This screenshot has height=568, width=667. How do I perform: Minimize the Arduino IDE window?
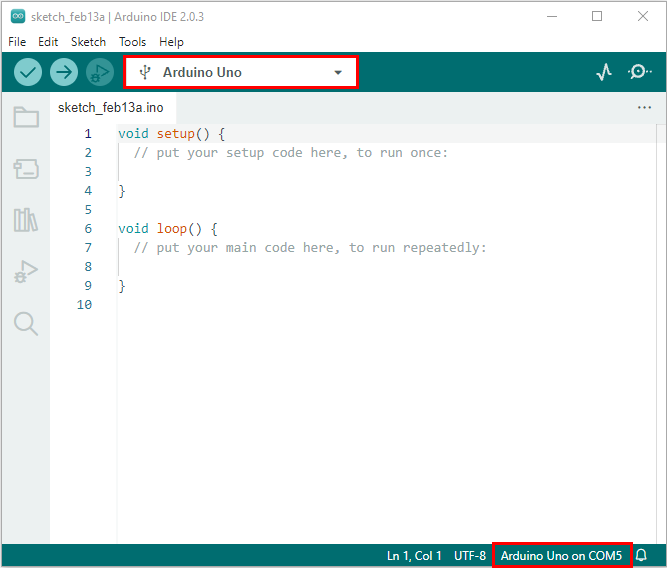552,16
